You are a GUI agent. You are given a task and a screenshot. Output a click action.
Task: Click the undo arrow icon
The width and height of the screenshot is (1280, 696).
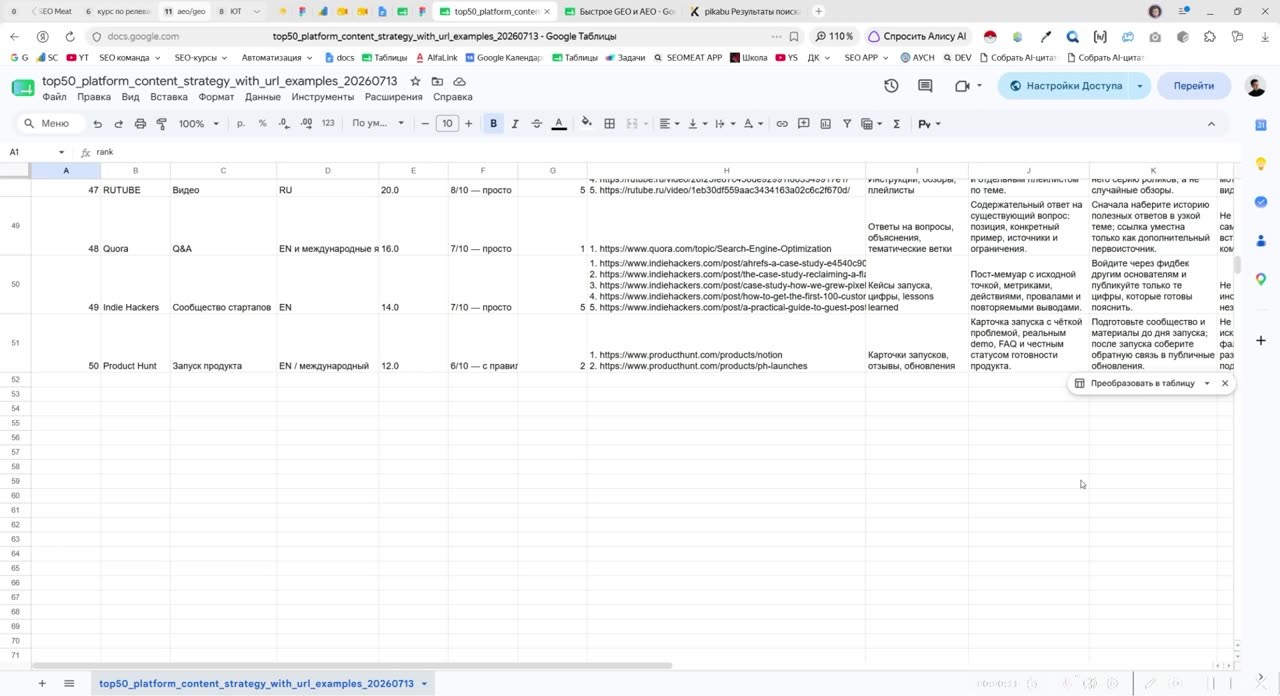(97, 124)
